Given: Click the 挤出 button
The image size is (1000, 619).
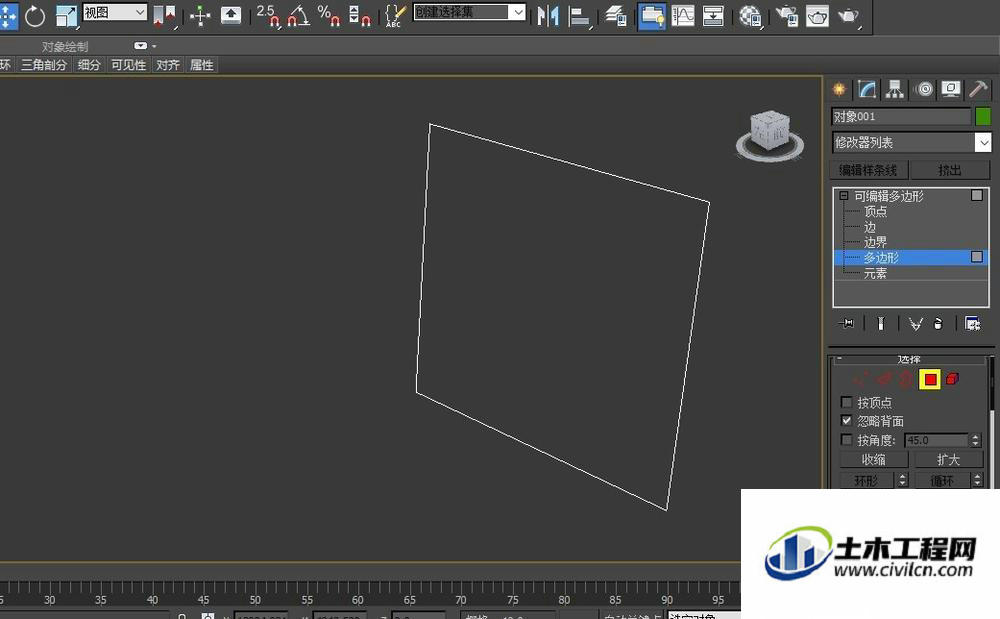Looking at the screenshot, I should [x=950, y=170].
